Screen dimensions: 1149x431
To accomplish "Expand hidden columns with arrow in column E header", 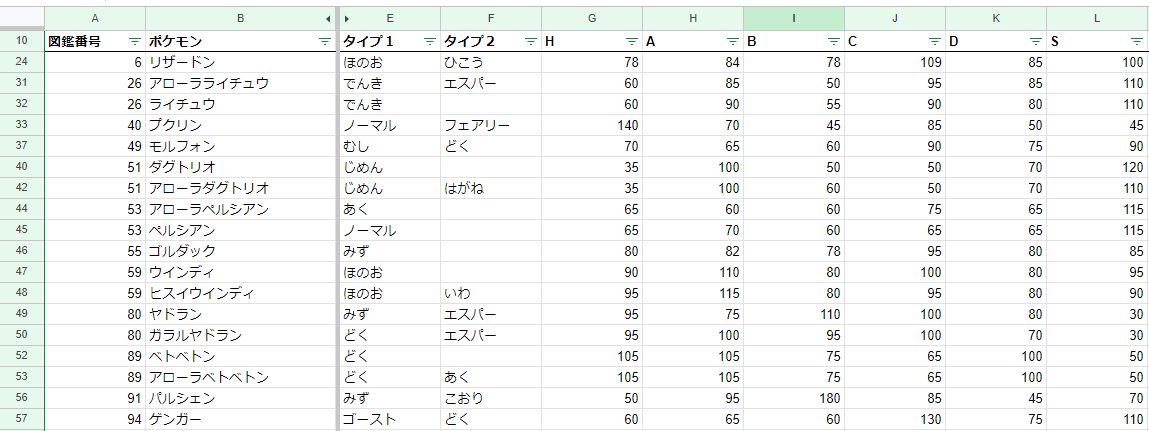I will 347,18.
